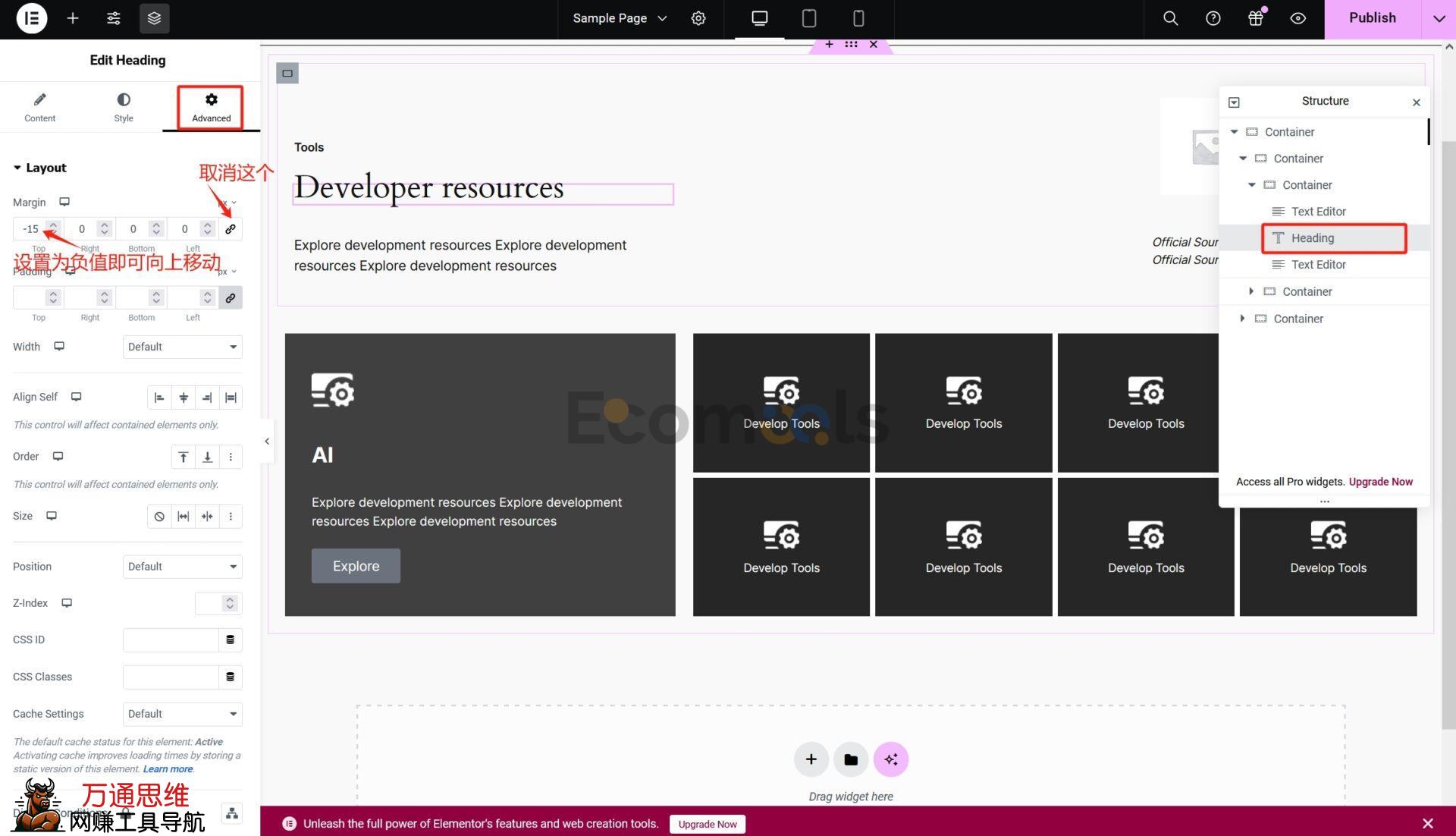Click the Padding top input field
Screen dimensions: 1456x836
pos(31,297)
